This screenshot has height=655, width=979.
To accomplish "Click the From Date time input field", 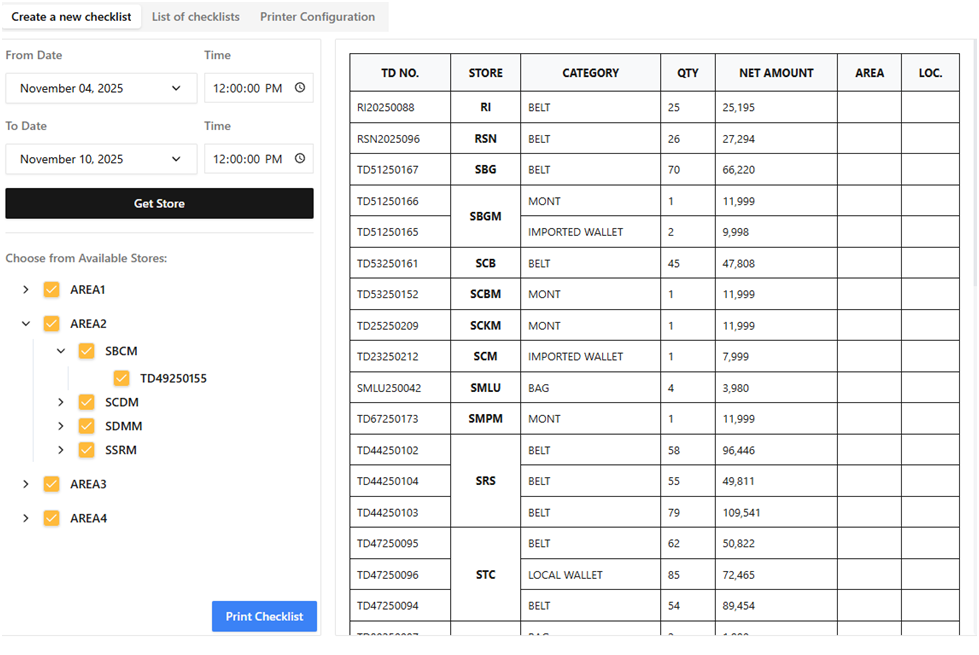I will click(248, 88).
